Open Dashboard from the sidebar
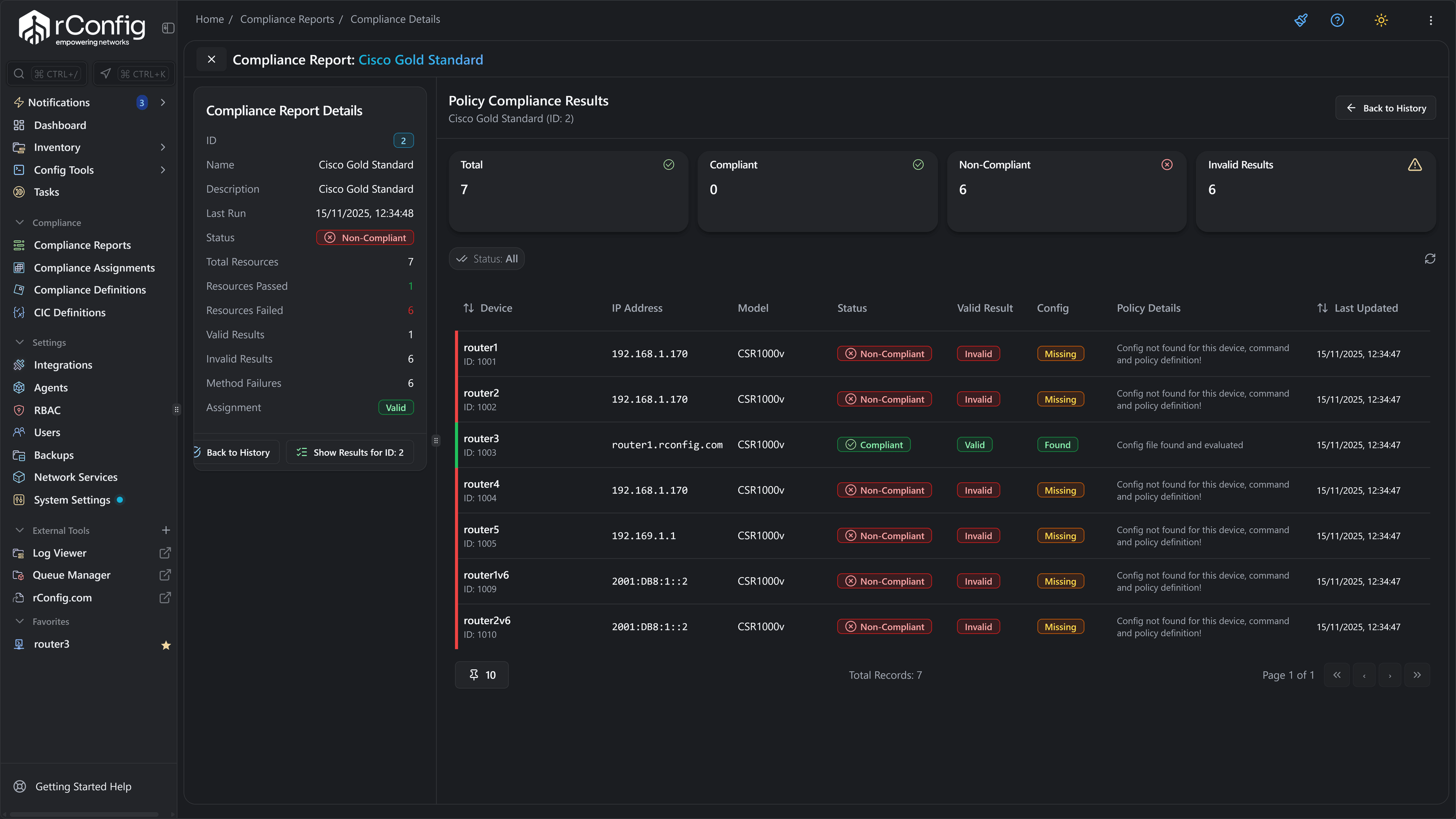The image size is (1456, 819). [60, 125]
